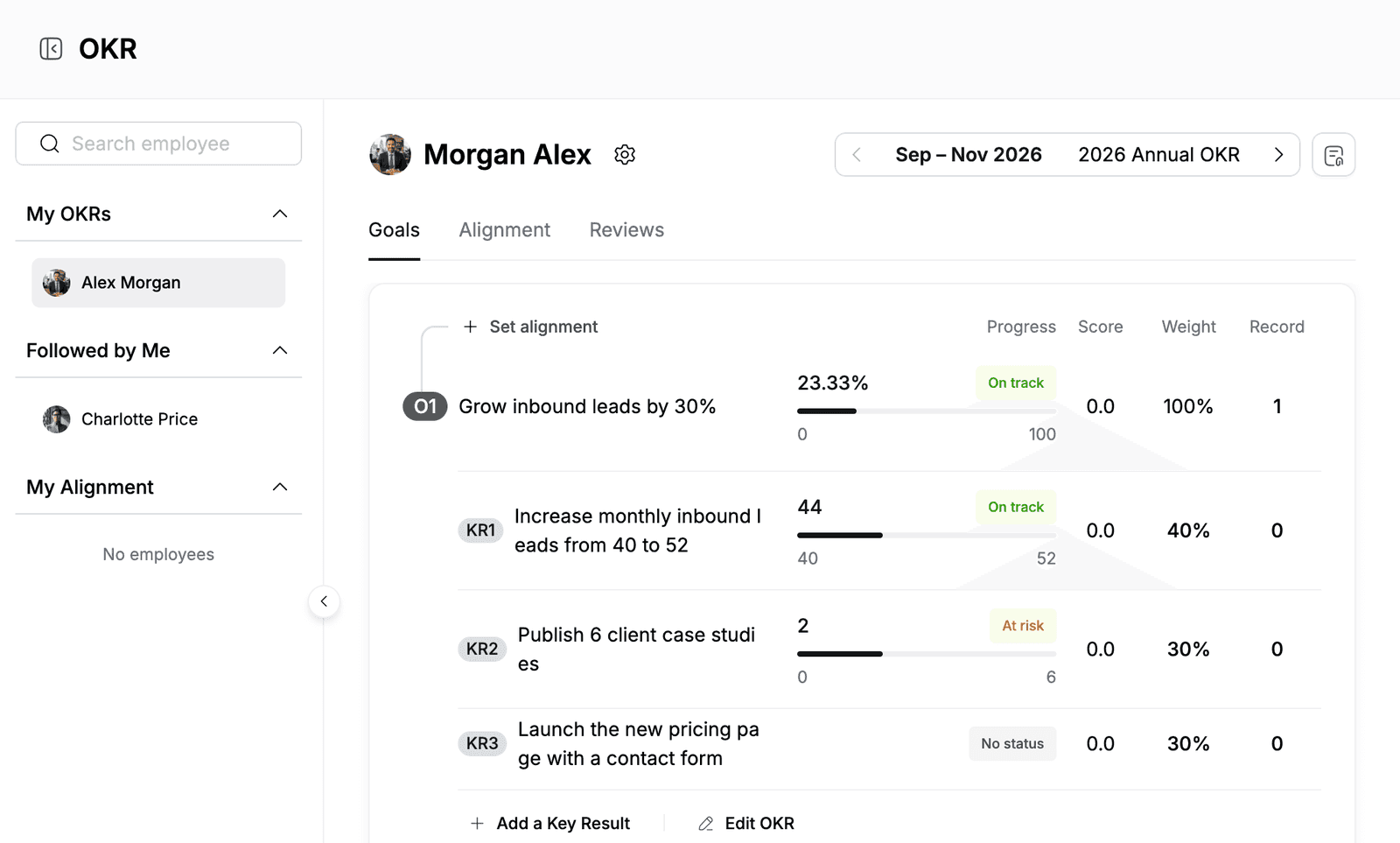Go to the next OKR period

(1278, 155)
